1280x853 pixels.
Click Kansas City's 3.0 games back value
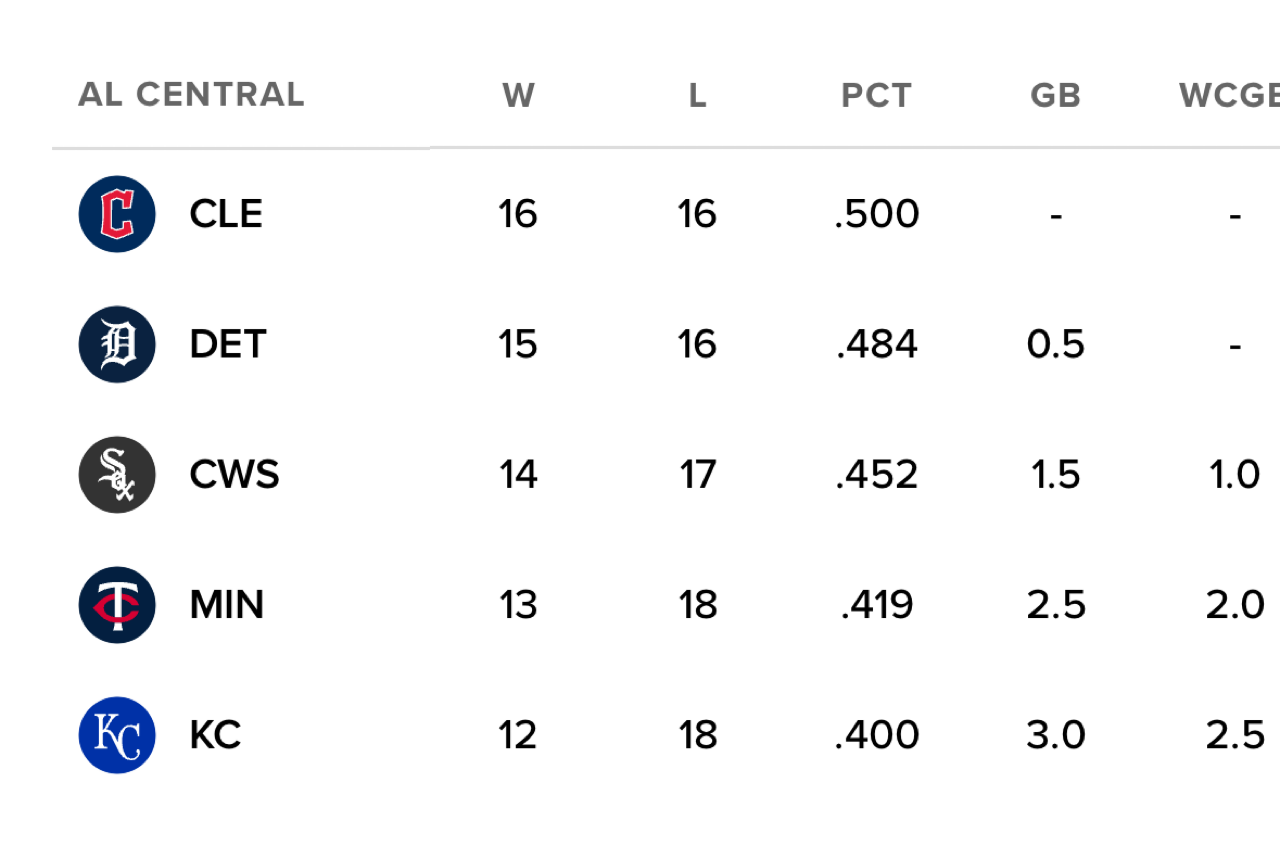[1055, 735]
